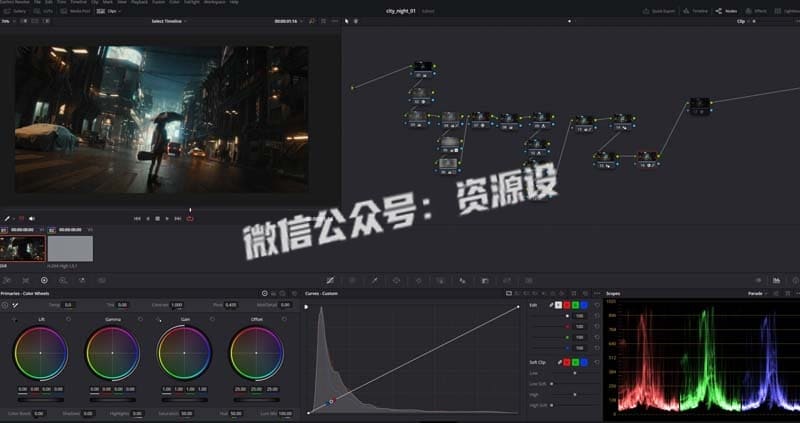Select the Color Wheels palette icon

click(44, 280)
